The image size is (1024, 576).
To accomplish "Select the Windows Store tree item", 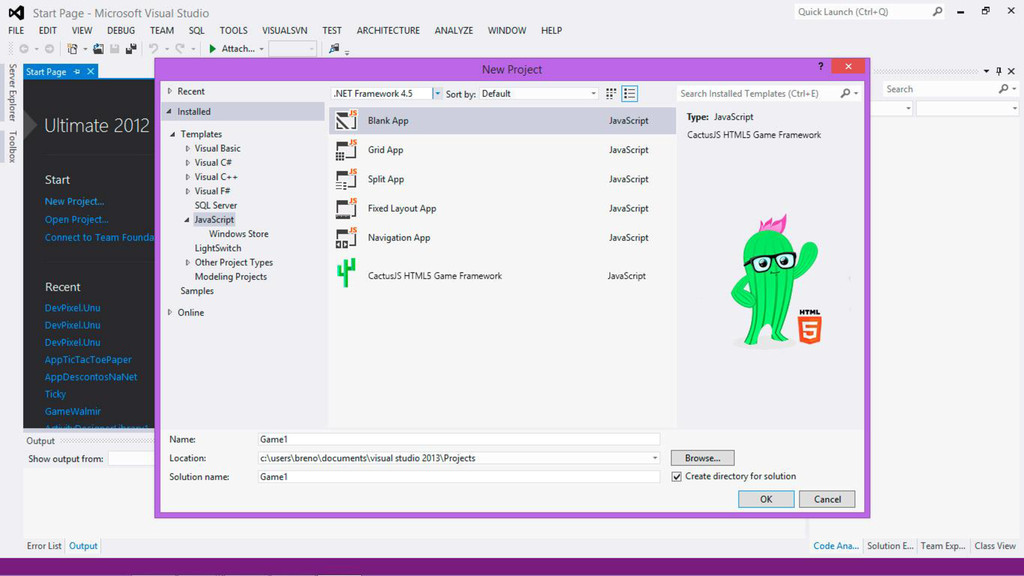I will 238,234.
